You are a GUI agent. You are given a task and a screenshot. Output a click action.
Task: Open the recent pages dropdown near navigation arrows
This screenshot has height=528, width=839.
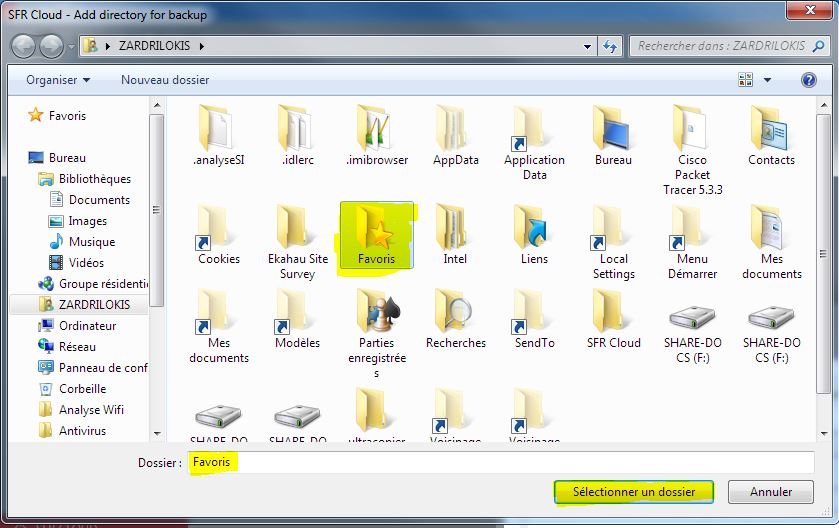pos(71,47)
